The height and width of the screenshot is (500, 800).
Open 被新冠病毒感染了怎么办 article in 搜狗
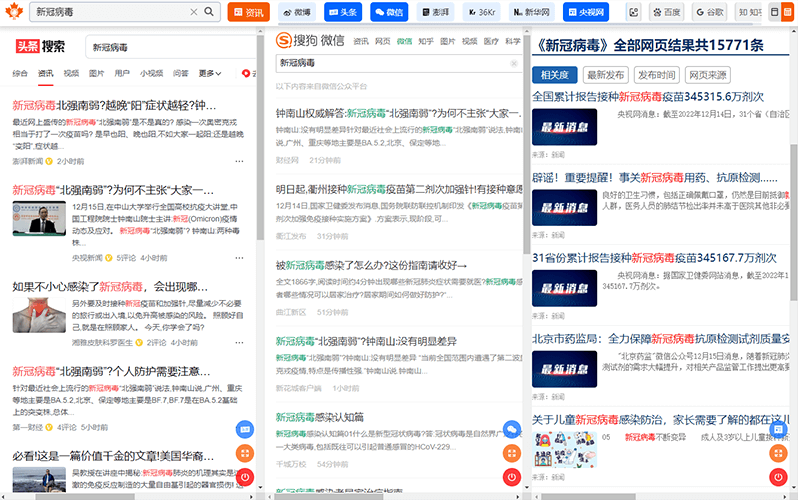coord(371,265)
